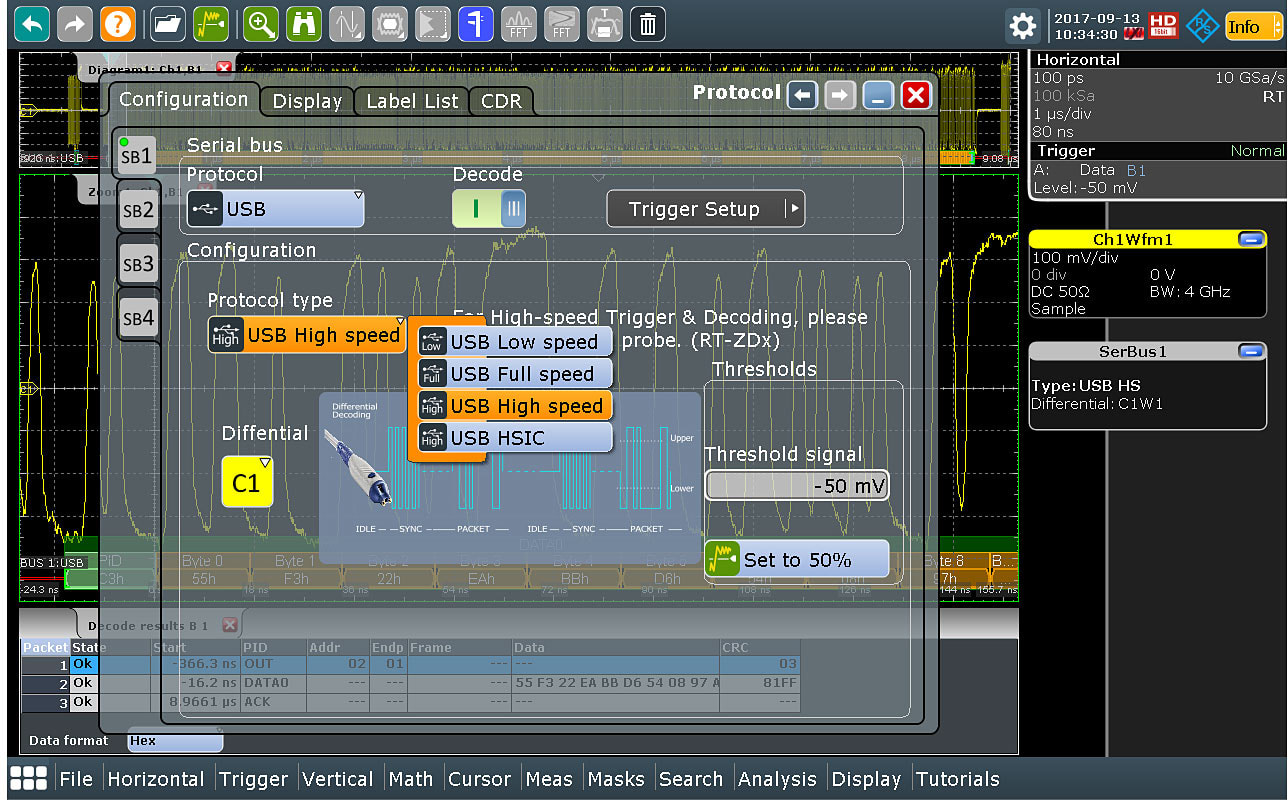Open the File menu
The width and height of the screenshot is (1288, 800).
click(76, 779)
